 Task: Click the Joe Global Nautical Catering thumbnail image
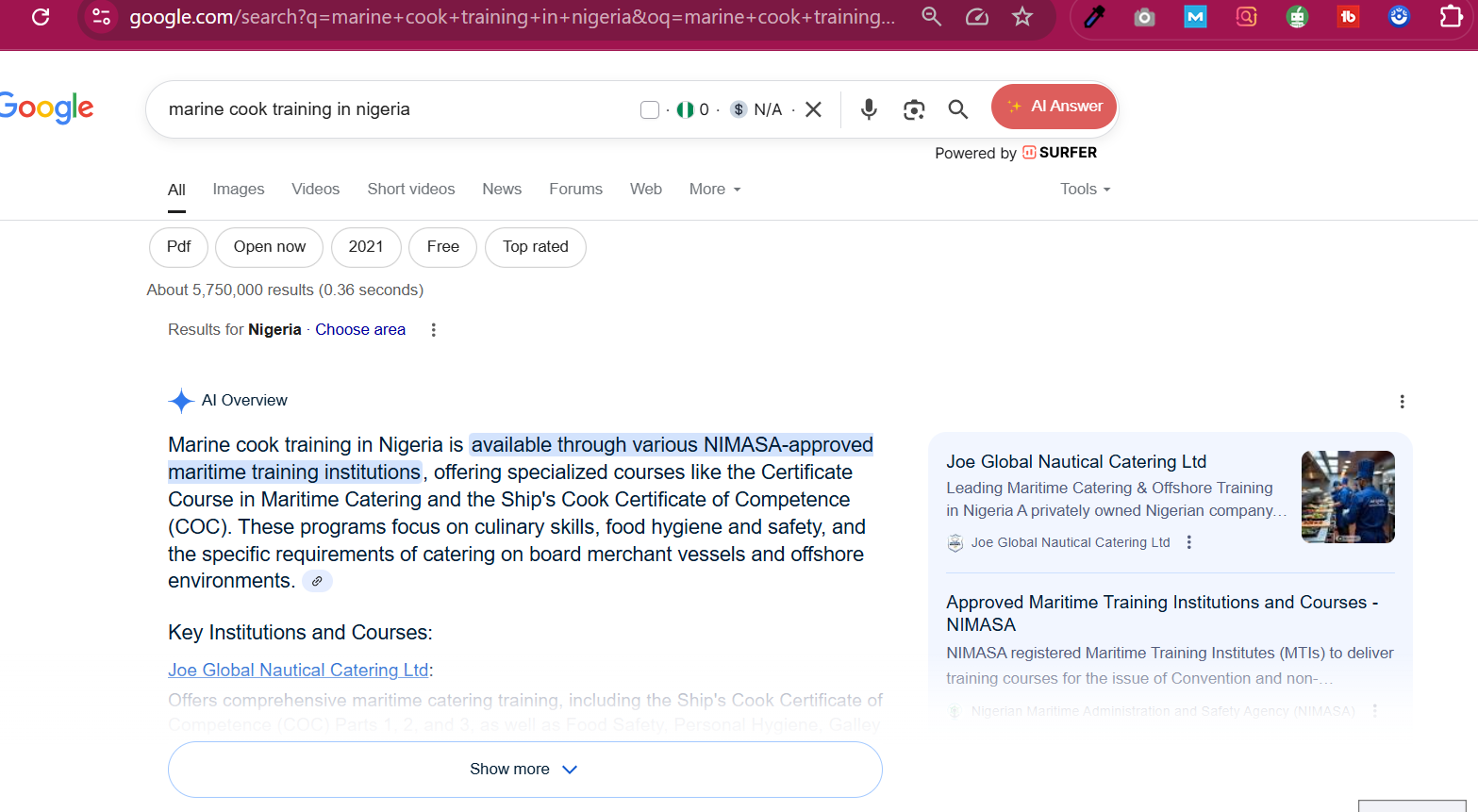tap(1347, 497)
